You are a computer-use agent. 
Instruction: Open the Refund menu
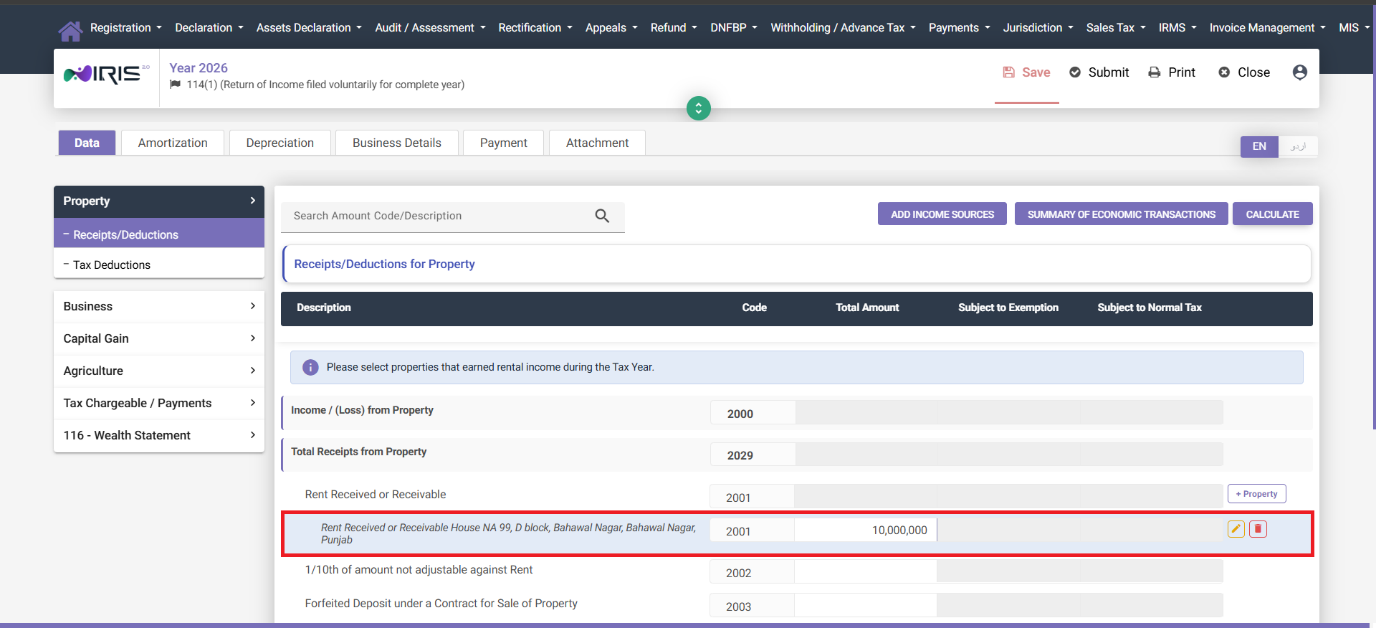pyautogui.click(x=674, y=28)
